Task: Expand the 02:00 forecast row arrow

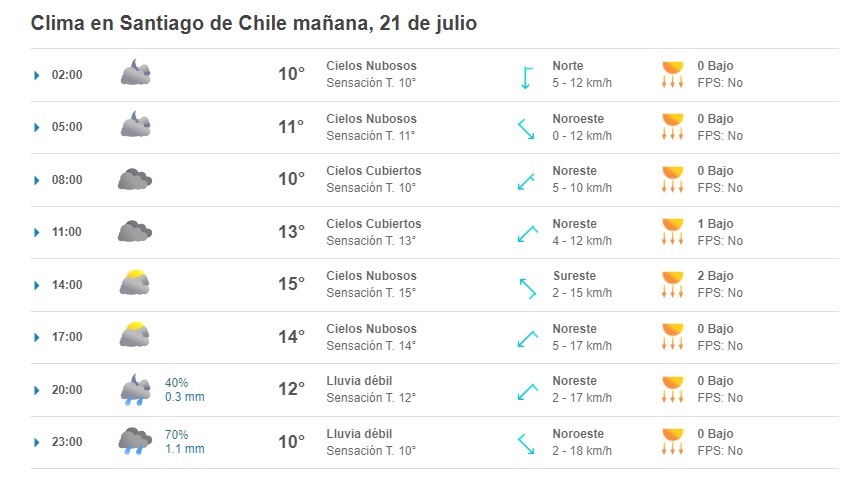Action: (x=37, y=75)
